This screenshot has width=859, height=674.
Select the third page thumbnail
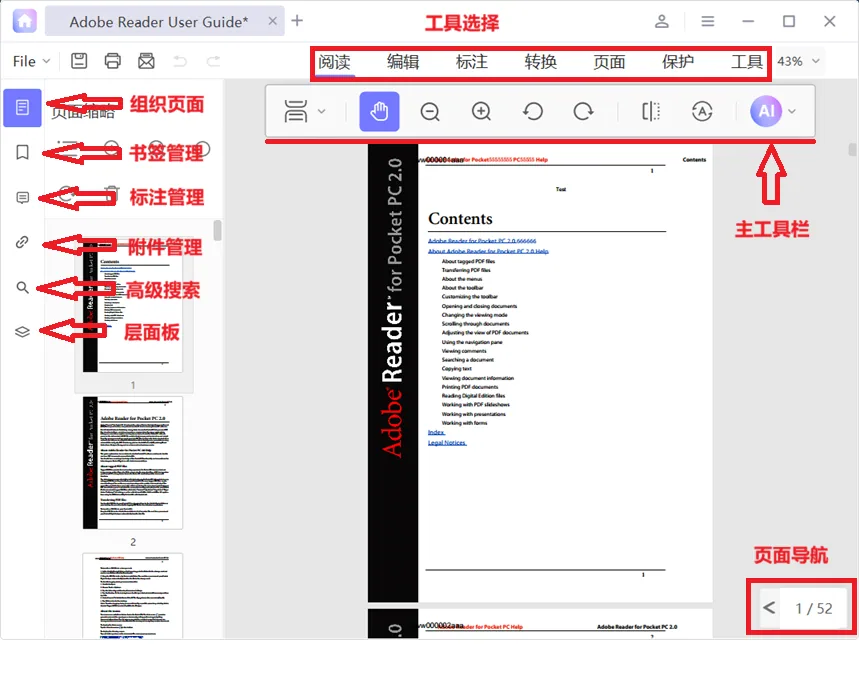133,596
